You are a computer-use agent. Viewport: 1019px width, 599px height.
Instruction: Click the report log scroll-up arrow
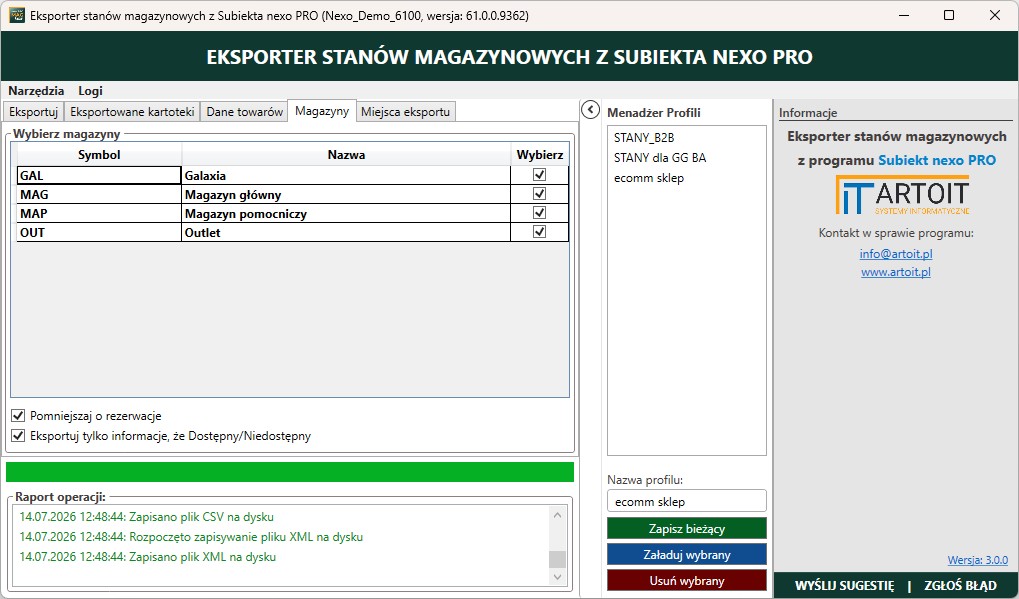[x=558, y=515]
